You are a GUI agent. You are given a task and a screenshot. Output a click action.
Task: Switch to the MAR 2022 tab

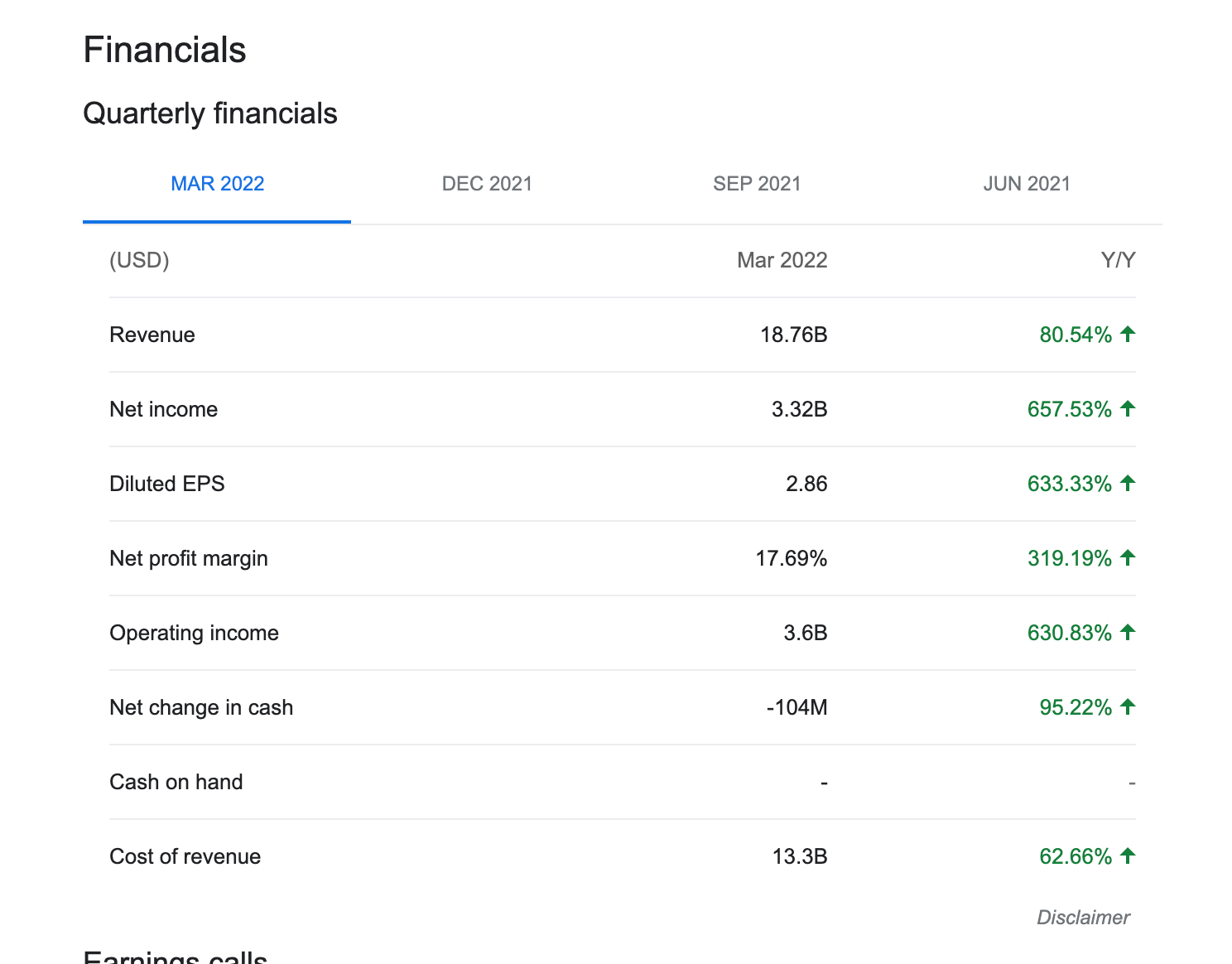pyautogui.click(x=217, y=184)
